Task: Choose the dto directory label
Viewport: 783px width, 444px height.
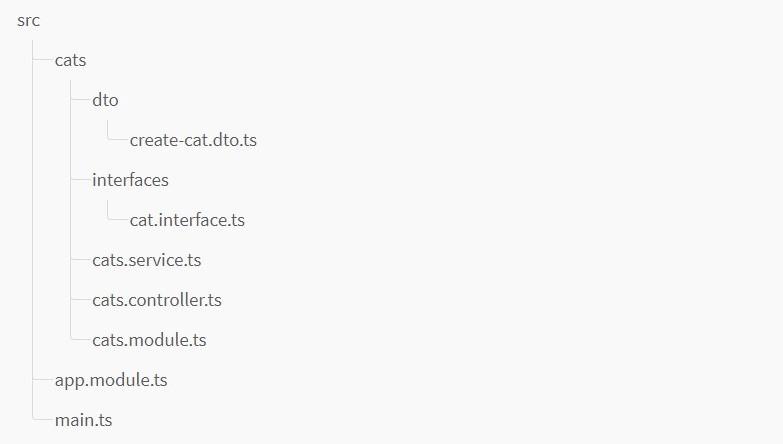Action: 105,100
